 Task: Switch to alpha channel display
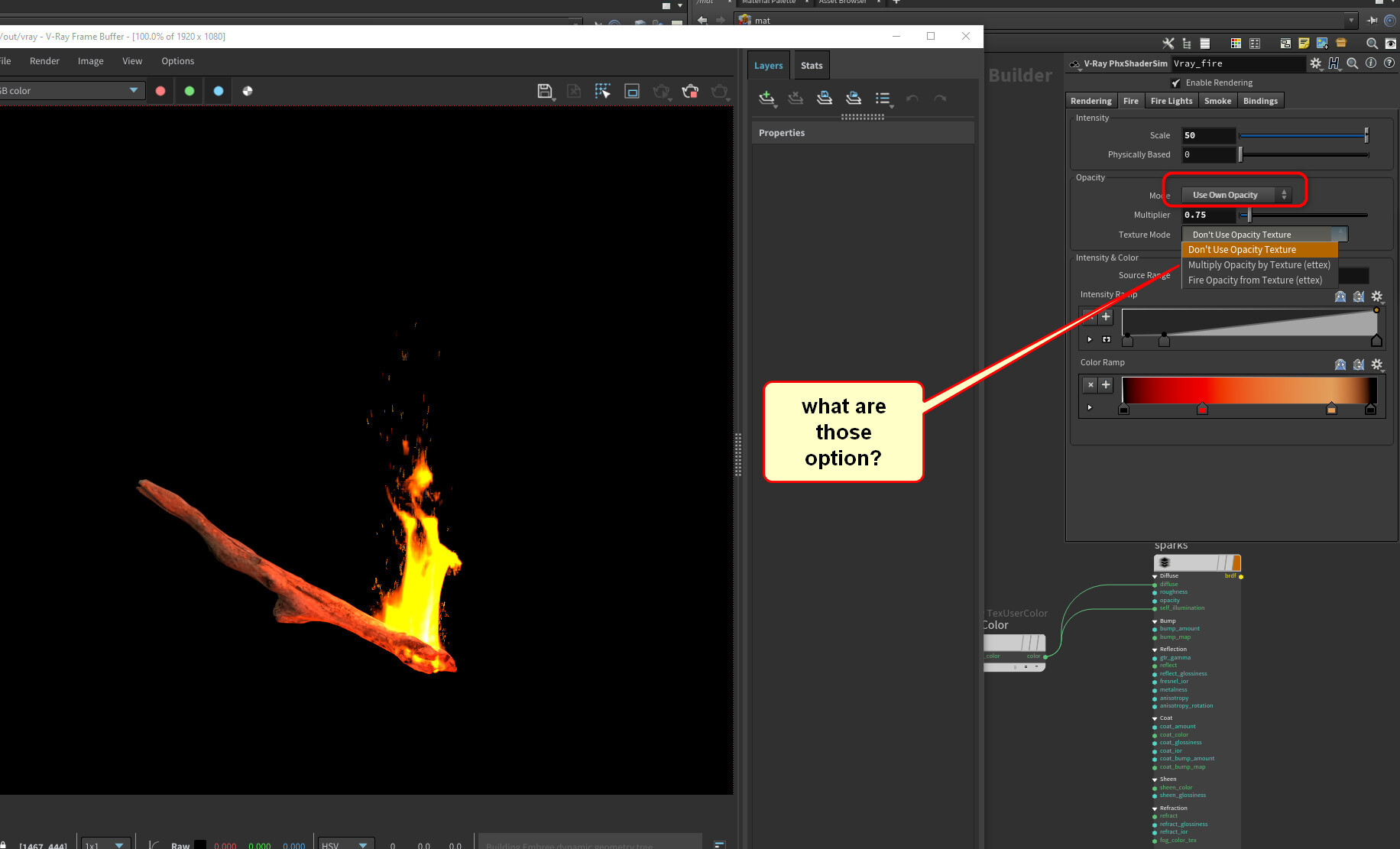click(x=248, y=91)
